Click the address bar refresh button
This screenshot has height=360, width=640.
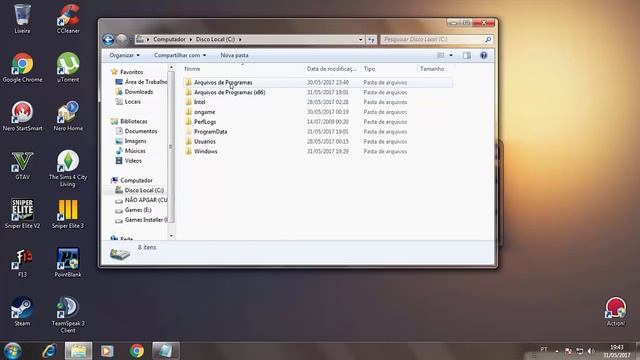click(x=371, y=40)
